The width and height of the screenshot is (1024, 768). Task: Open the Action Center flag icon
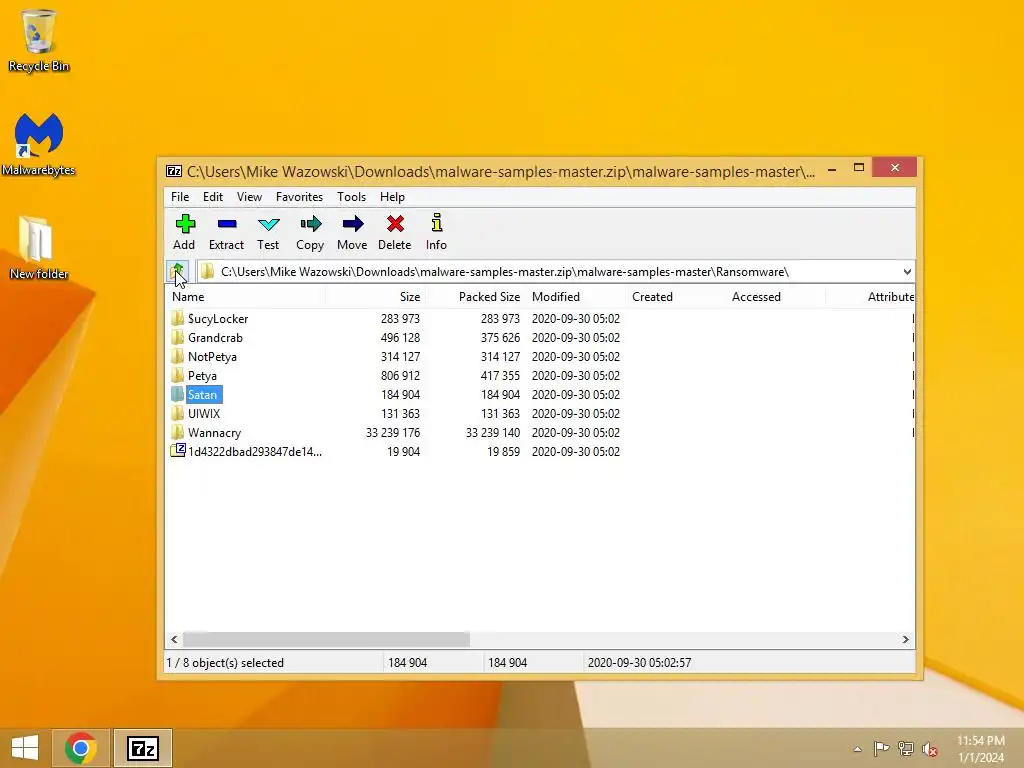881,748
